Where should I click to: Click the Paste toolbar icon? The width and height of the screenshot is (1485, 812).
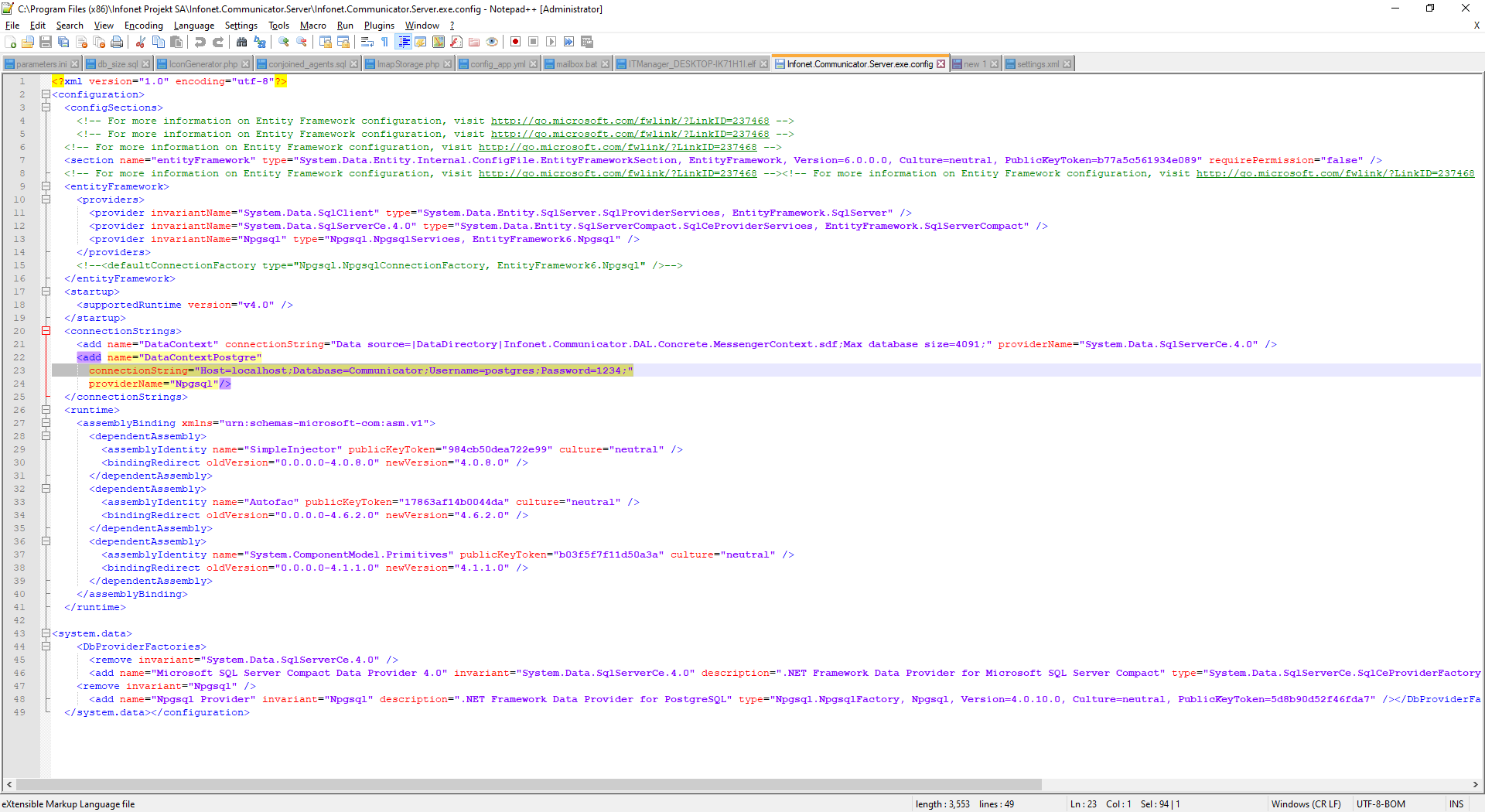coord(176,42)
